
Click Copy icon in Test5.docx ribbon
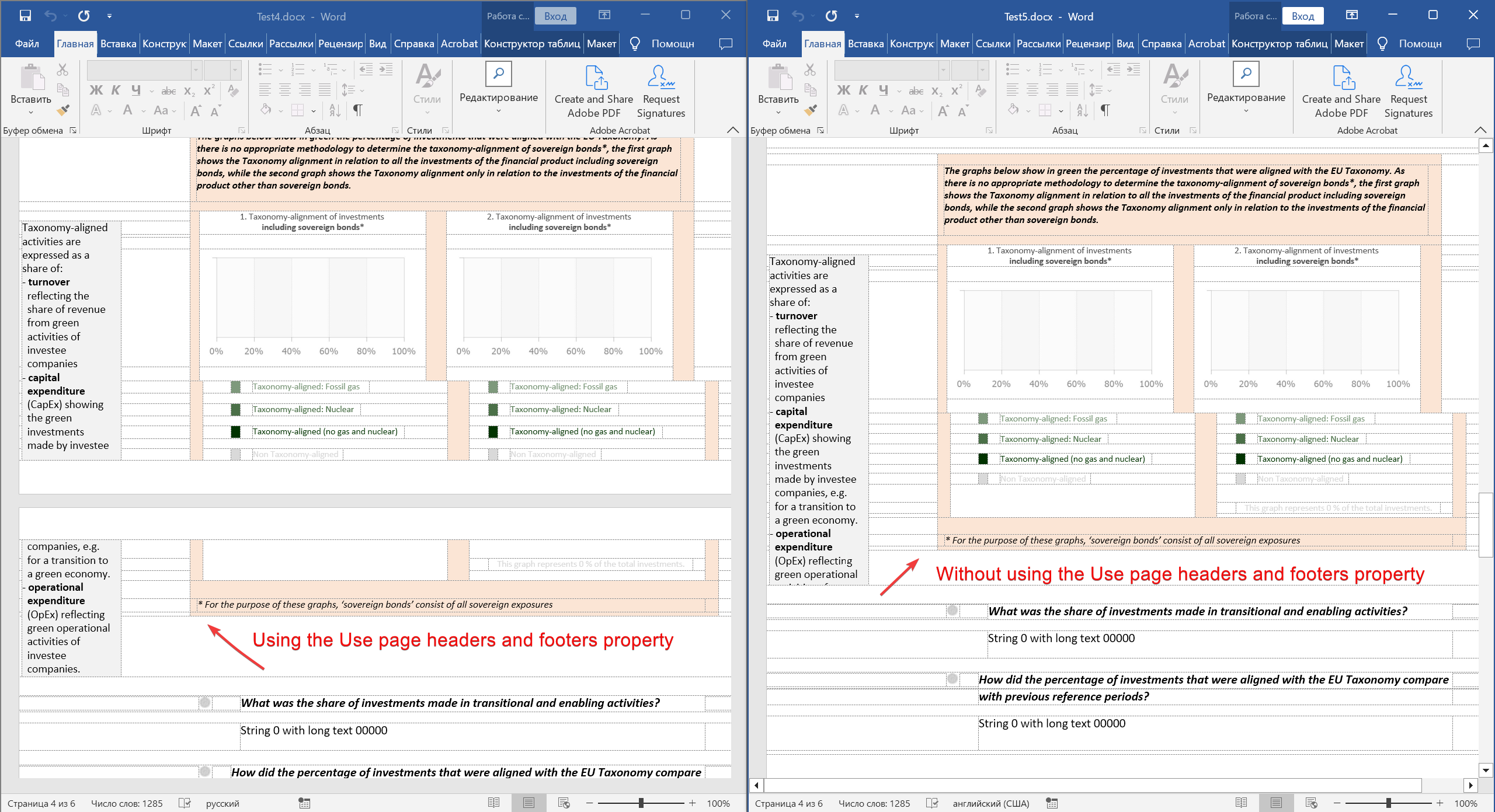(810, 90)
